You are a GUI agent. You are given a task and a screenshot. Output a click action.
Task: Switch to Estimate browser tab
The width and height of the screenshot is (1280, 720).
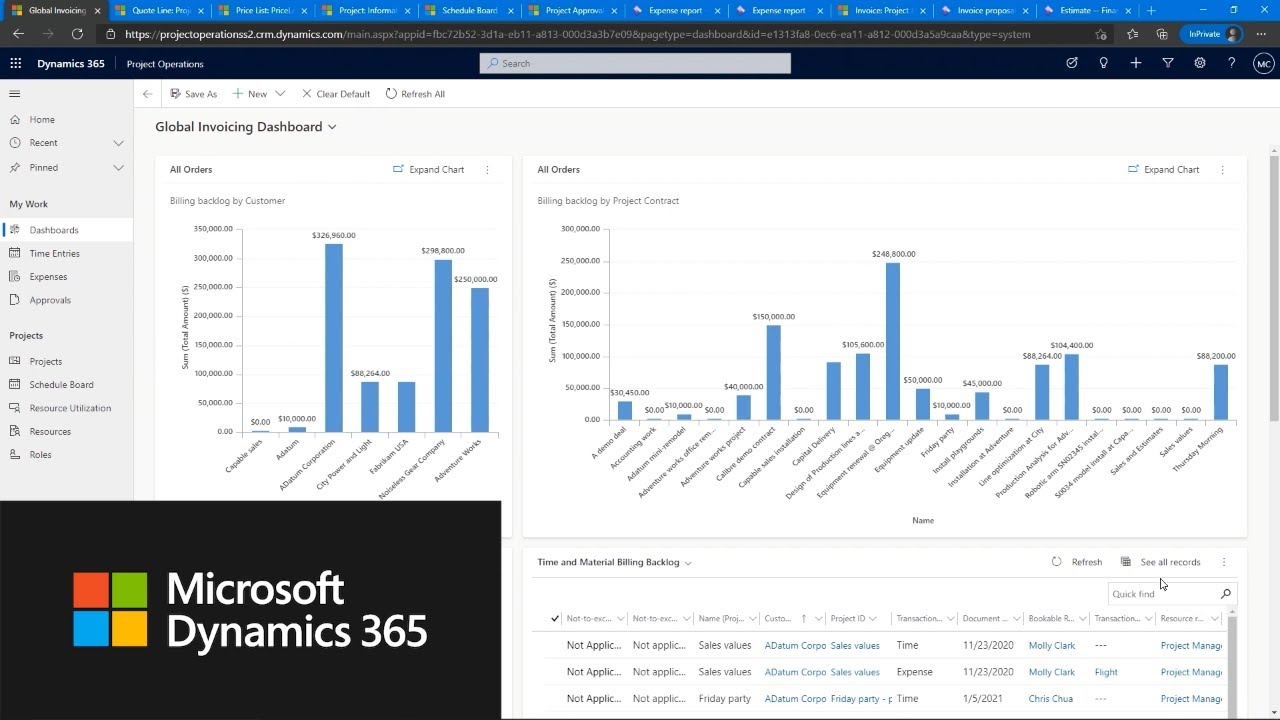pos(1088,10)
